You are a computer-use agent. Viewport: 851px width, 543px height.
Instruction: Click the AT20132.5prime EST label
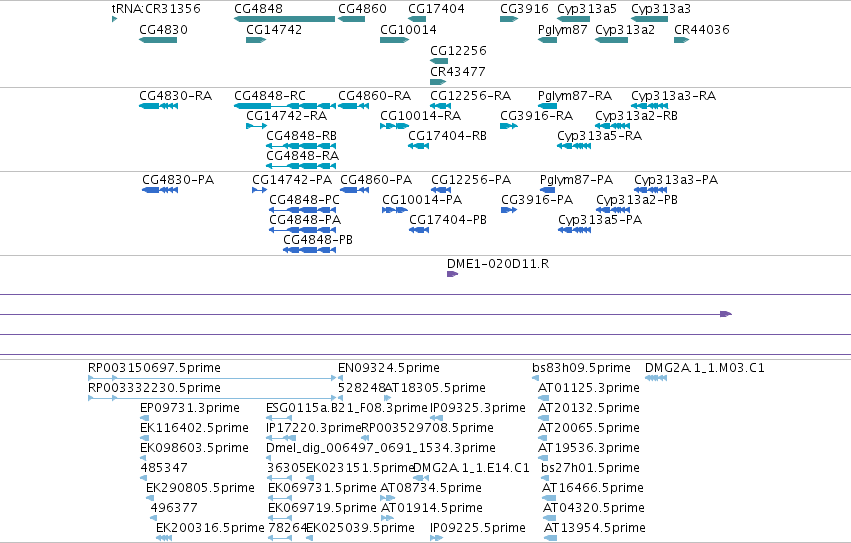[x=589, y=408]
